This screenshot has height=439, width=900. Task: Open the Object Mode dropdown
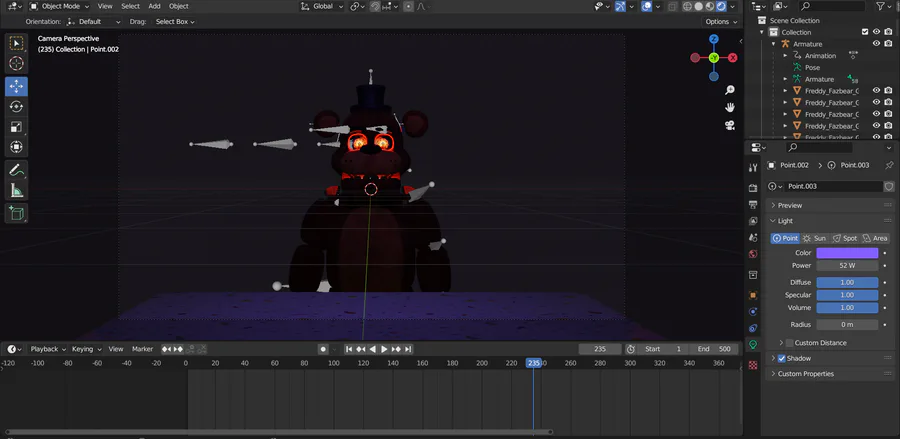click(60, 6)
